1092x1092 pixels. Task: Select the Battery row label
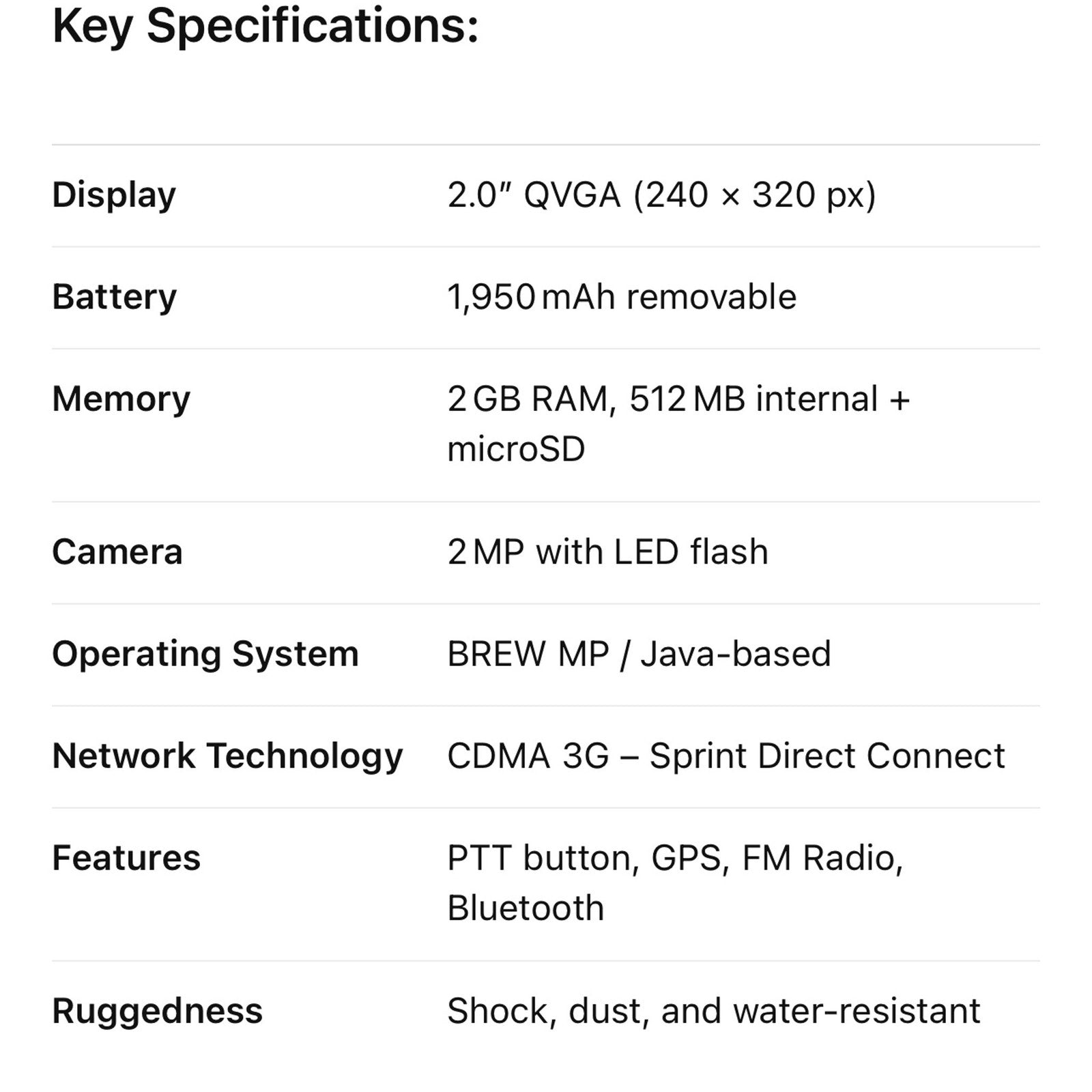point(114,298)
